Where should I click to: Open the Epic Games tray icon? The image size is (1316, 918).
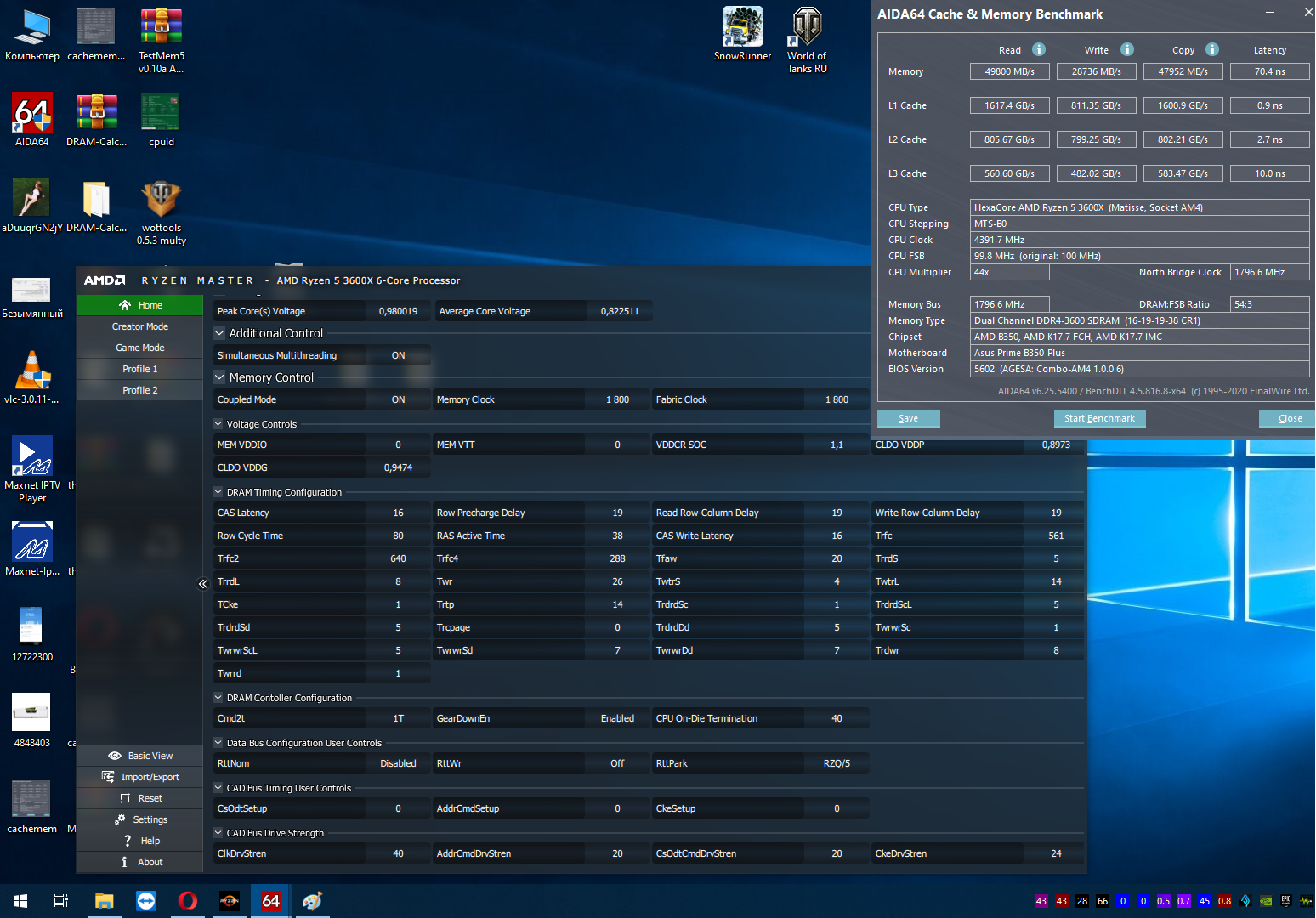tap(1286, 901)
